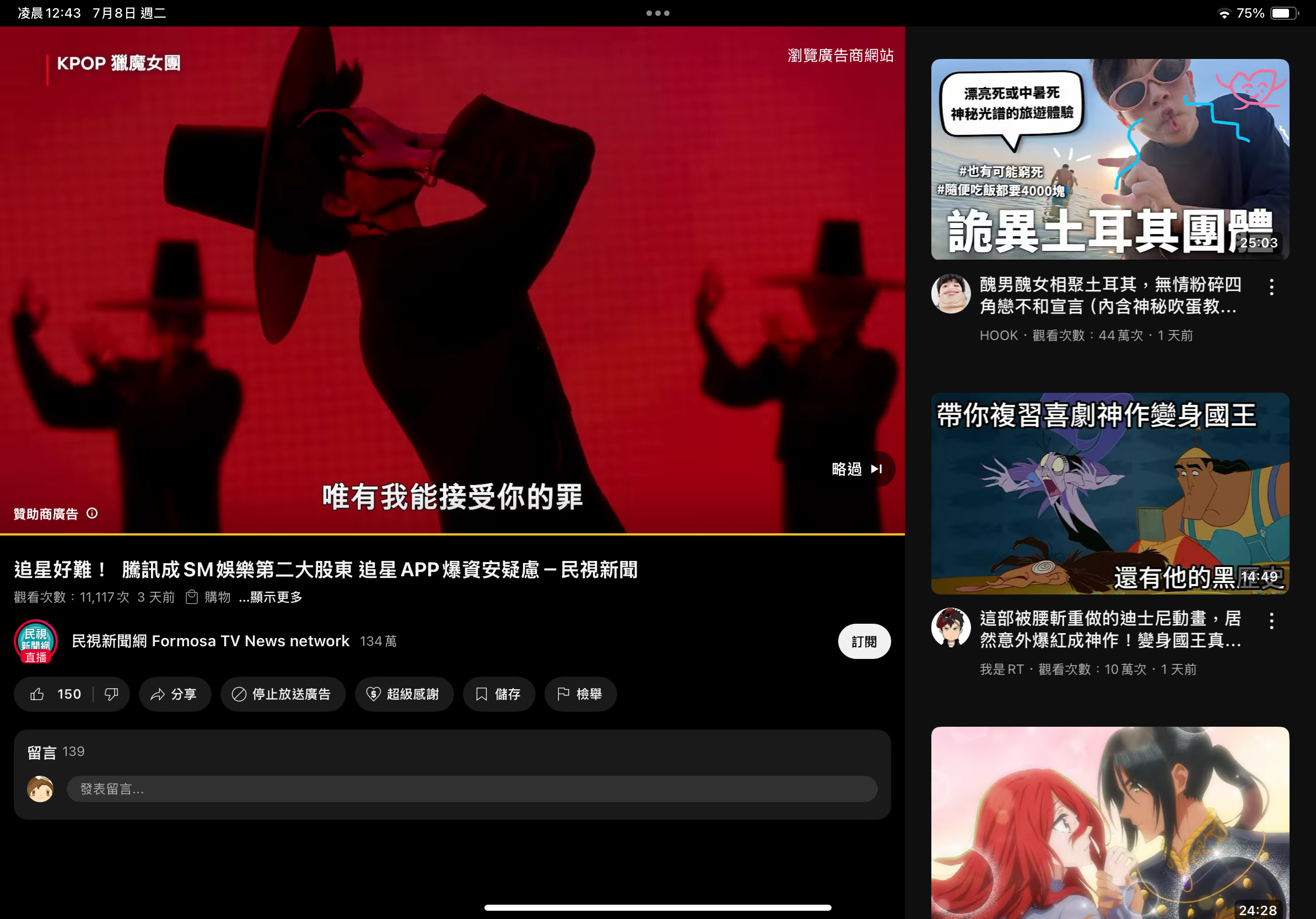Open the 購物 shopping tag
Image resolution: width=1316 pixels, height=919 pixels.
[209, 597]
